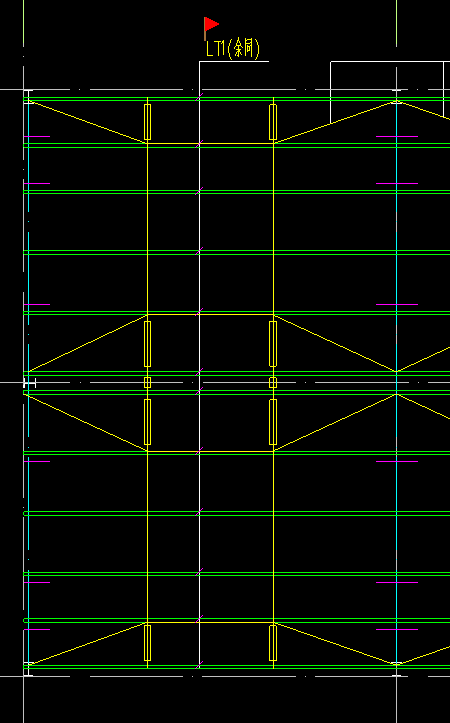450x723 pixels.
Task: Select the small yellow square on left yellow vertical
Action: click(x=148, y=382)
